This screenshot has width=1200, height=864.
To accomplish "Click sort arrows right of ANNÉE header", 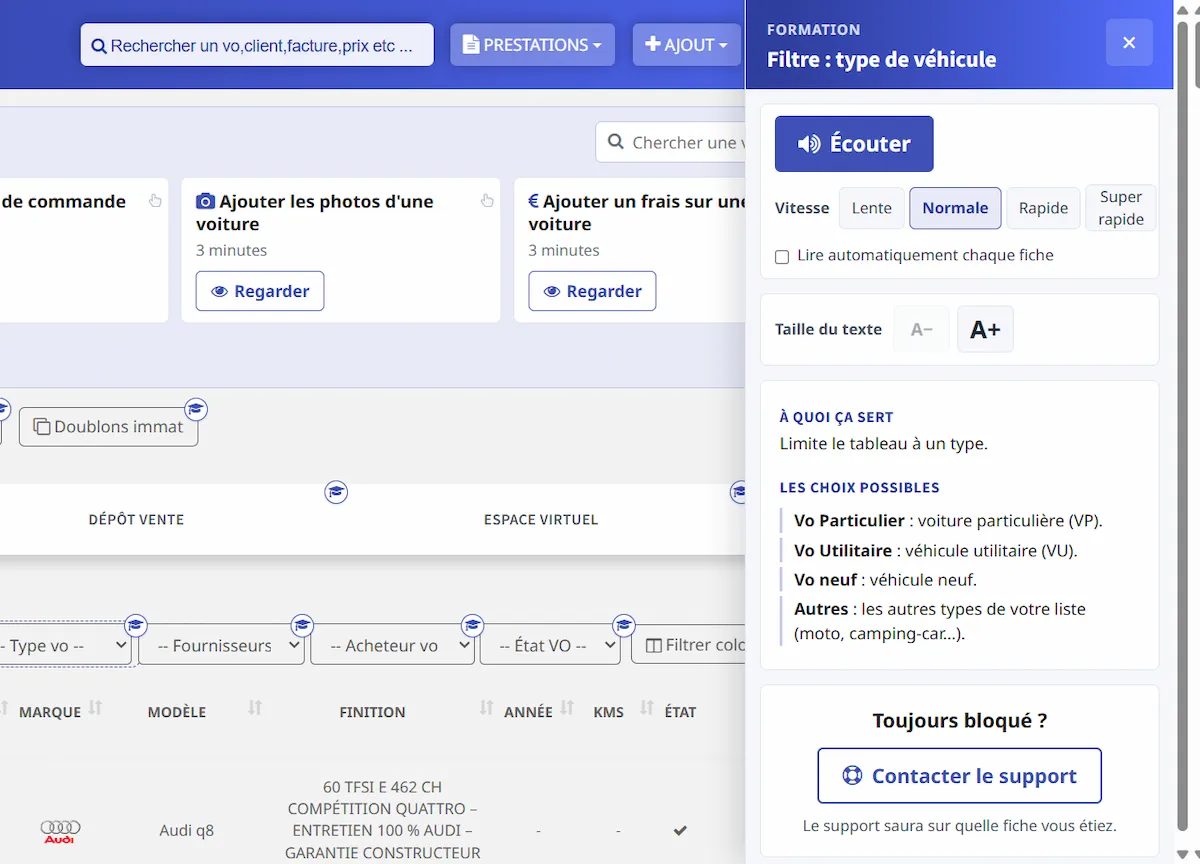I will tap(567, 709).
